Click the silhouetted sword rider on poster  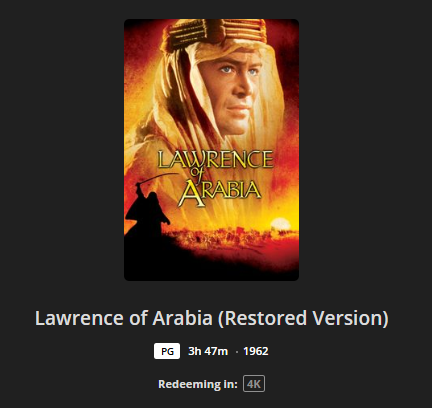pyautogui.click(x=148, y=207)
